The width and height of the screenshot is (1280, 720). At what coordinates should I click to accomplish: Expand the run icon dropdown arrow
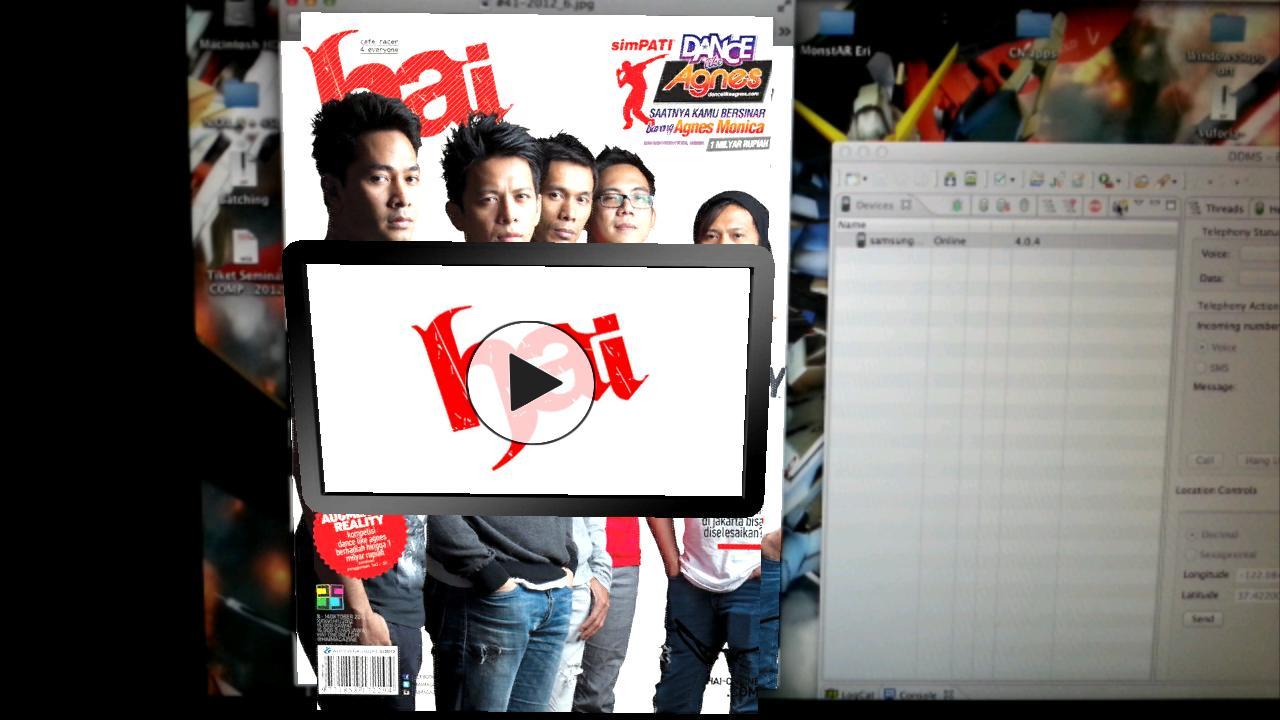click(x=1118, y=181)
